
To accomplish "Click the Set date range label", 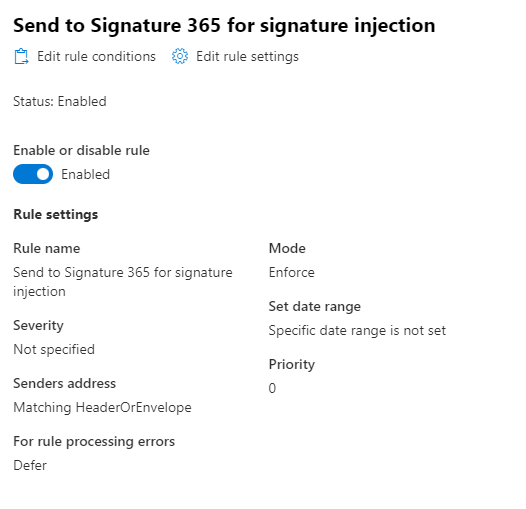I will point(315,306).
